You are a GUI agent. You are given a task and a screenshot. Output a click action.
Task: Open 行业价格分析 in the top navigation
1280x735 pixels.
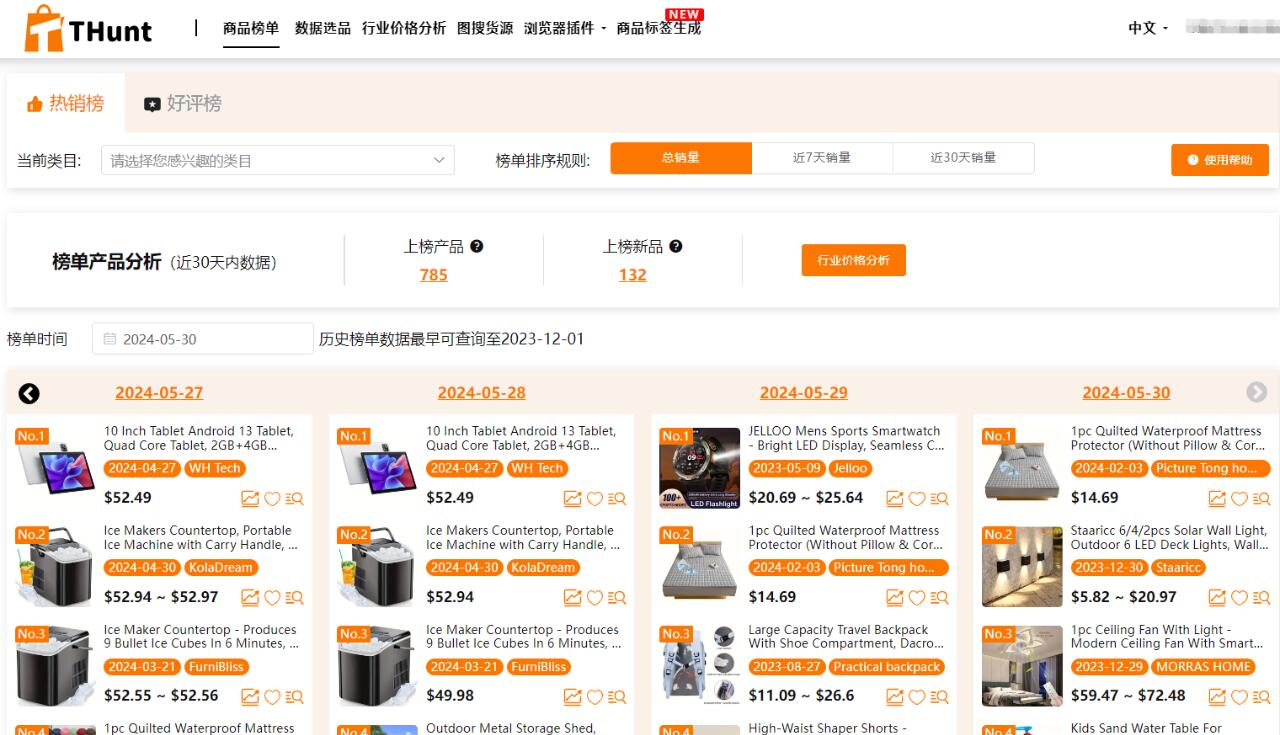404,28
